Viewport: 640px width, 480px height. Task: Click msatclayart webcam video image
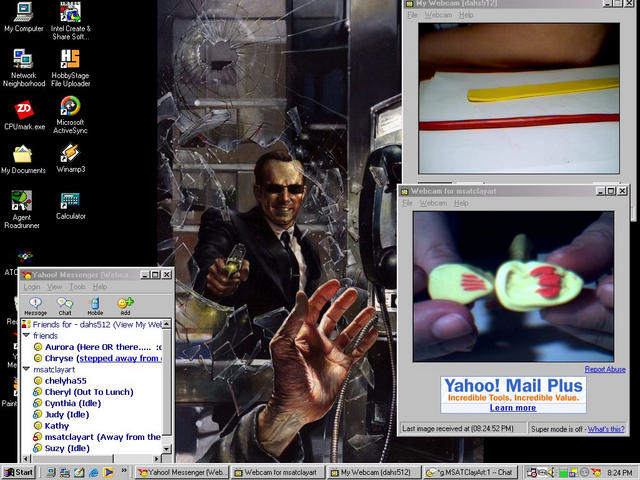pyautogui.click(x=513, y=287)
